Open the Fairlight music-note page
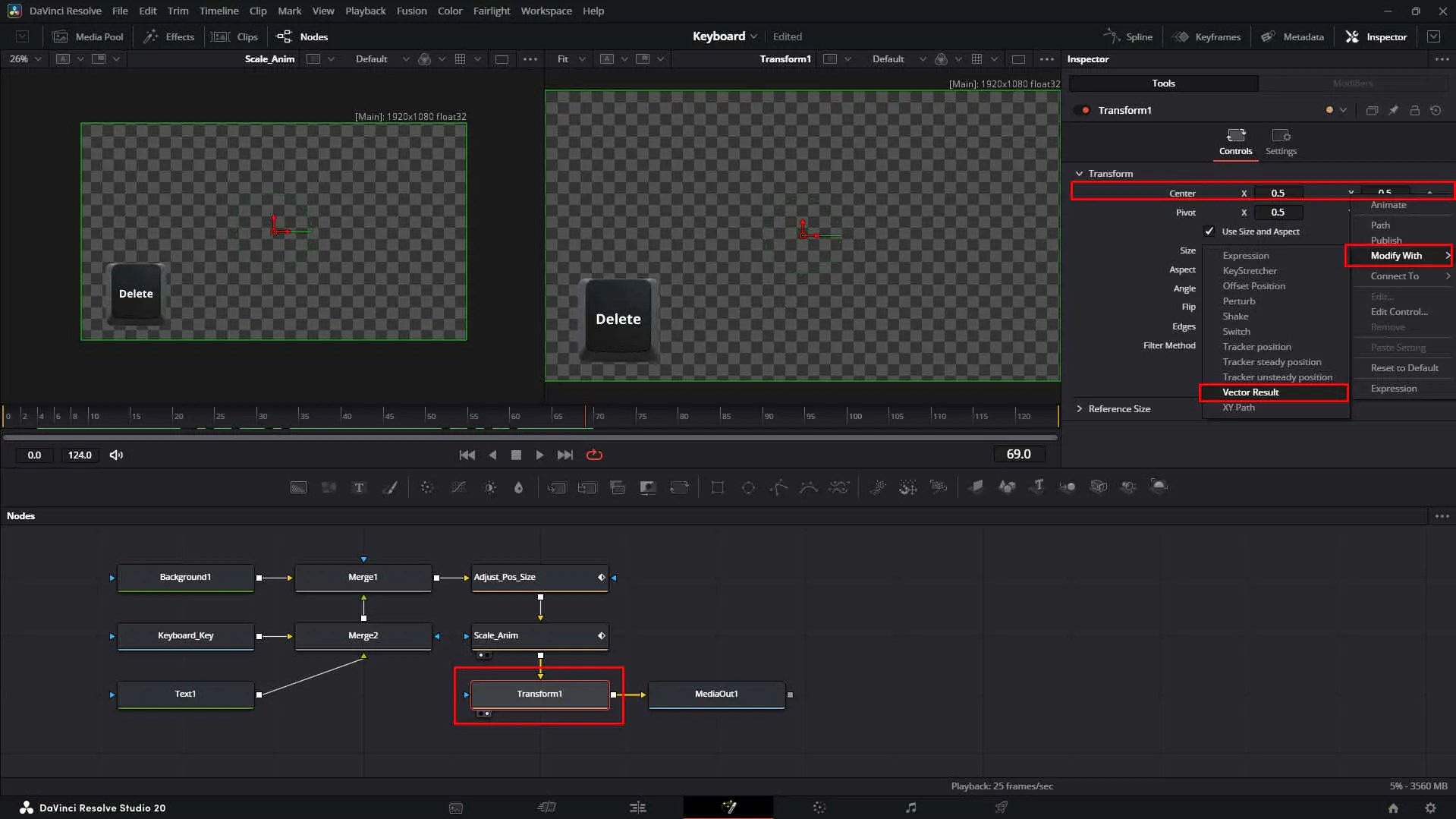The height and width of the screenshot is (819, 1456). pos(910,808)
